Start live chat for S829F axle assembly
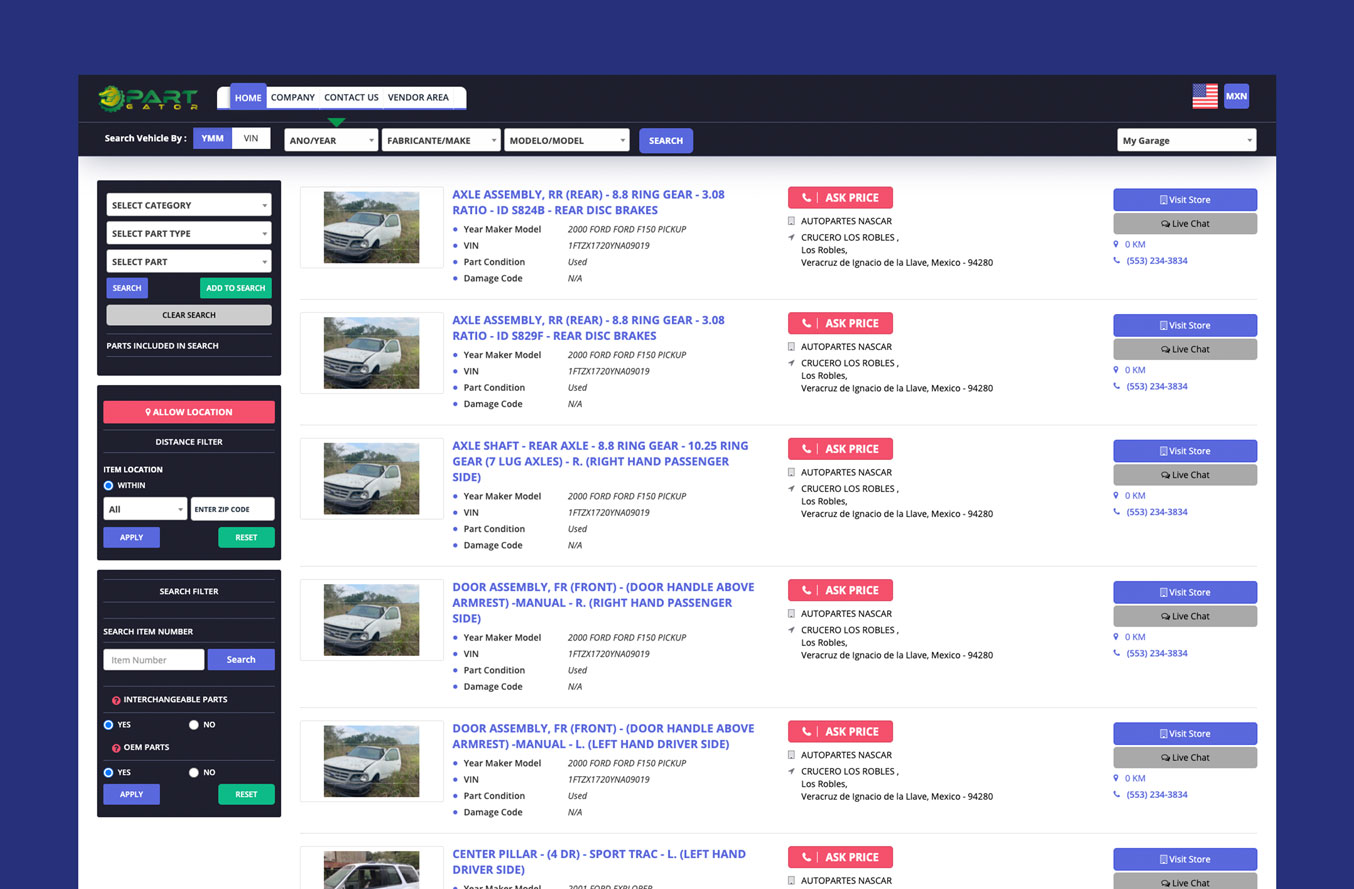This screenshot has width=1354, height=889. (1185, 349)
